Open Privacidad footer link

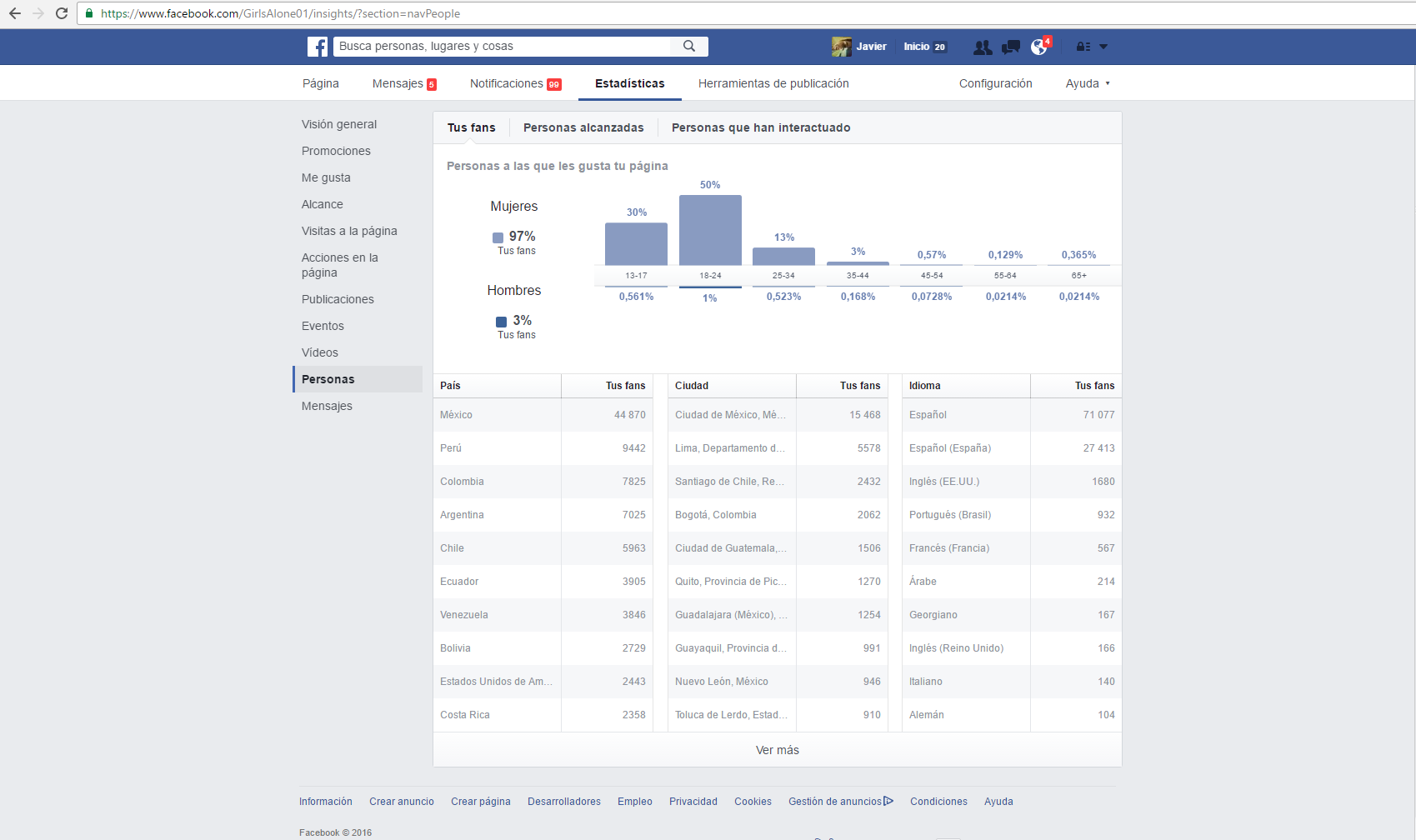pyautogui.click(x=693, y=802)
